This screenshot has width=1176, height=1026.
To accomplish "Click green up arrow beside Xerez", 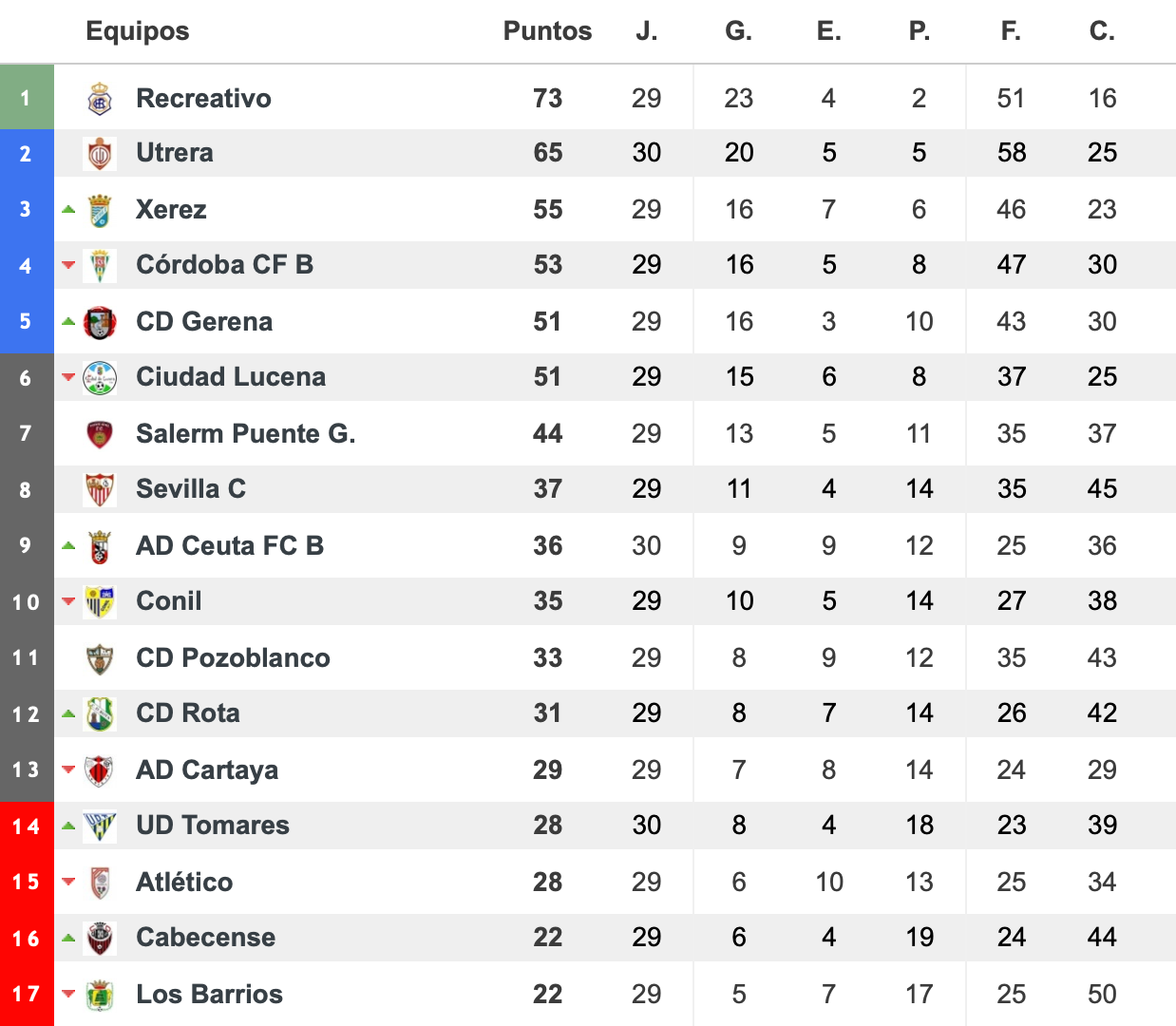I will click(x=68, y=209).
